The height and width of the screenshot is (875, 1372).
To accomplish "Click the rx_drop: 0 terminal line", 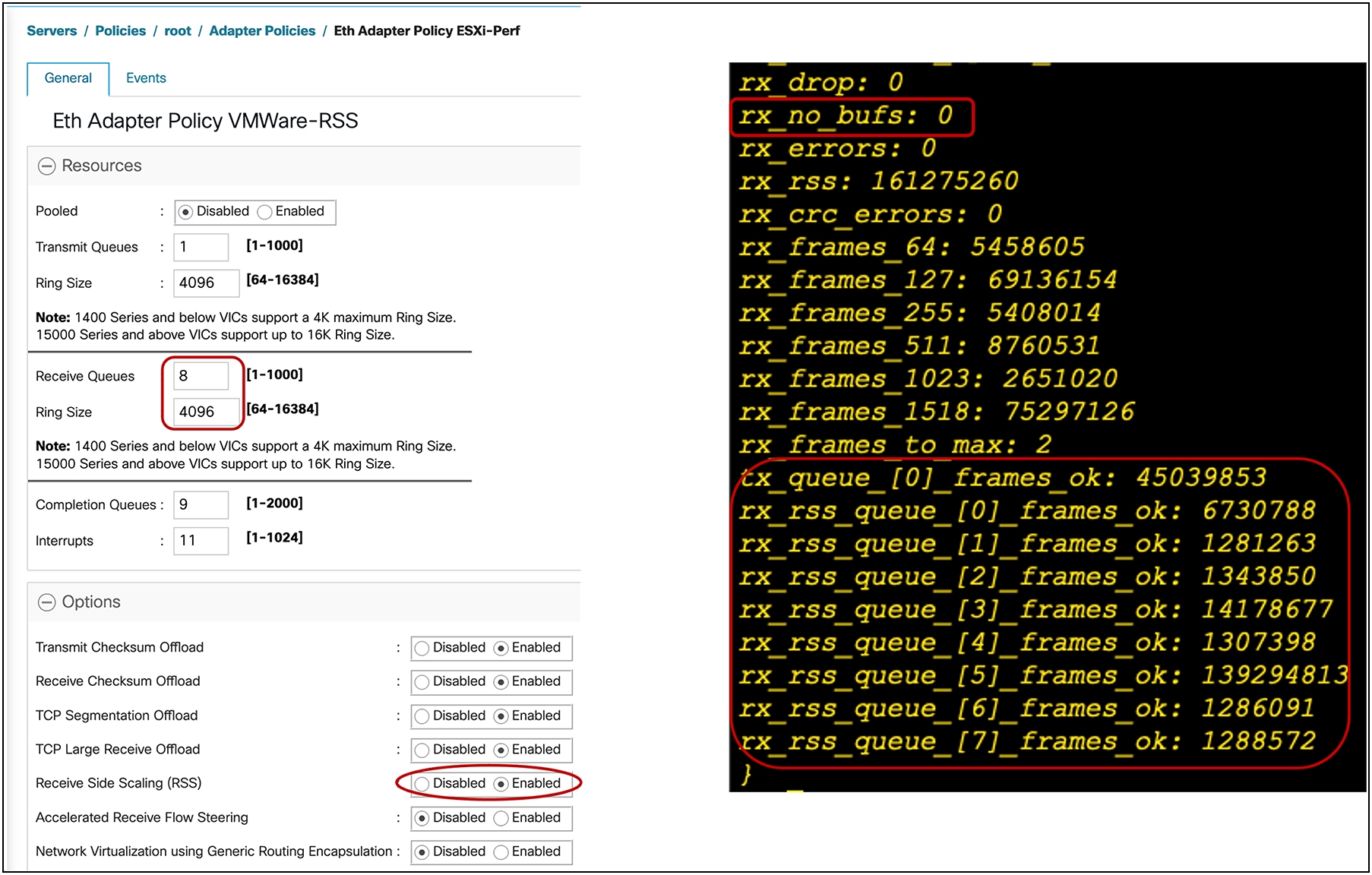I will point(821,82).
